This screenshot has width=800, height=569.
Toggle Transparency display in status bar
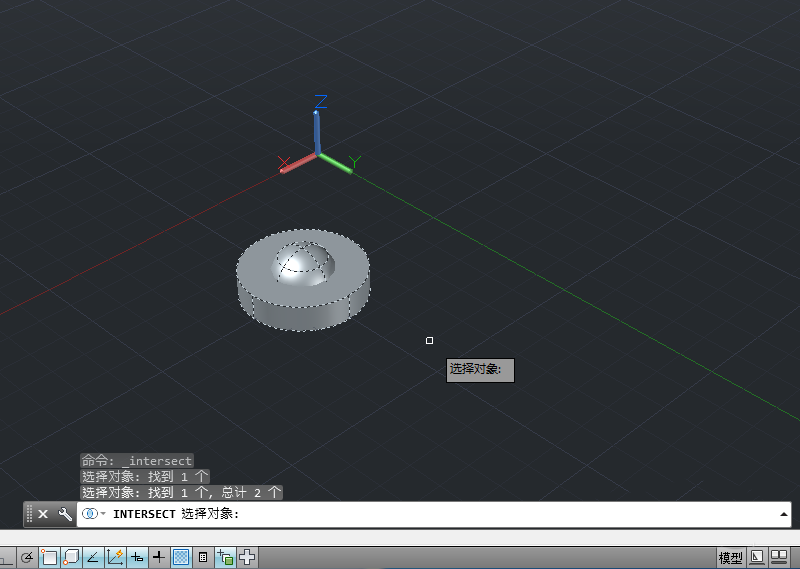pos(181,557)
